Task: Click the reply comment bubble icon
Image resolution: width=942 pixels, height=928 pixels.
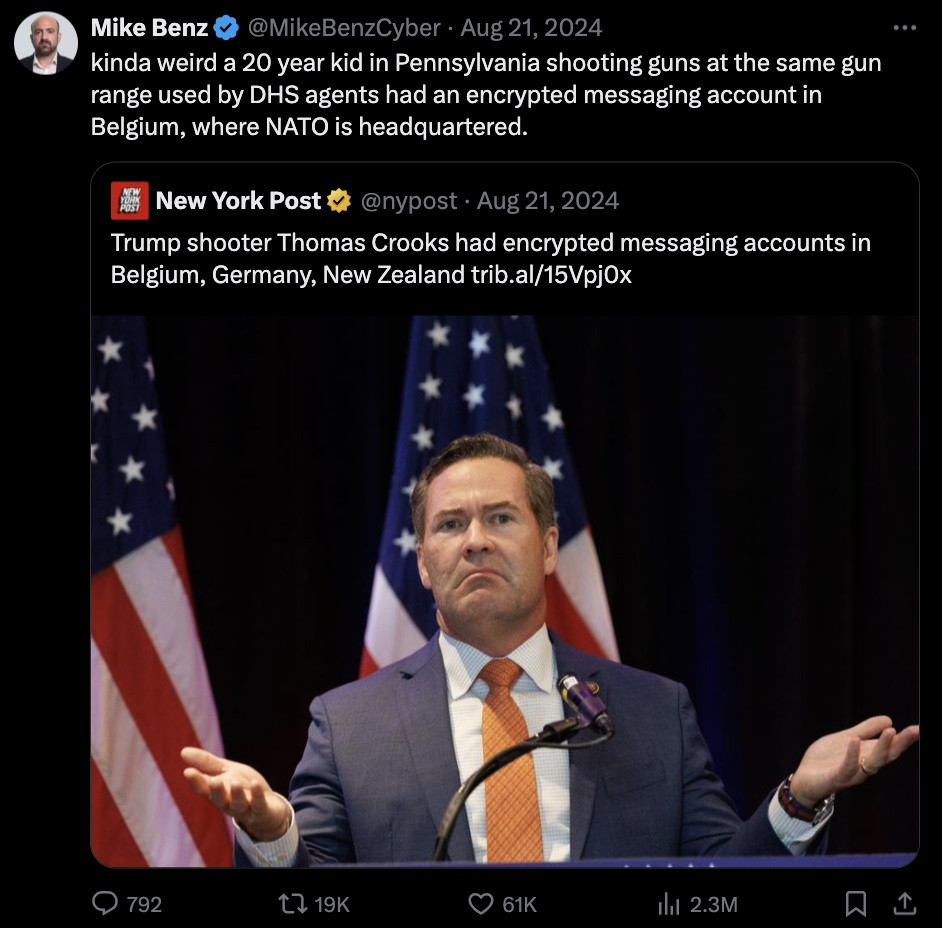Action: pyautogui.click(x=106, y=904)
